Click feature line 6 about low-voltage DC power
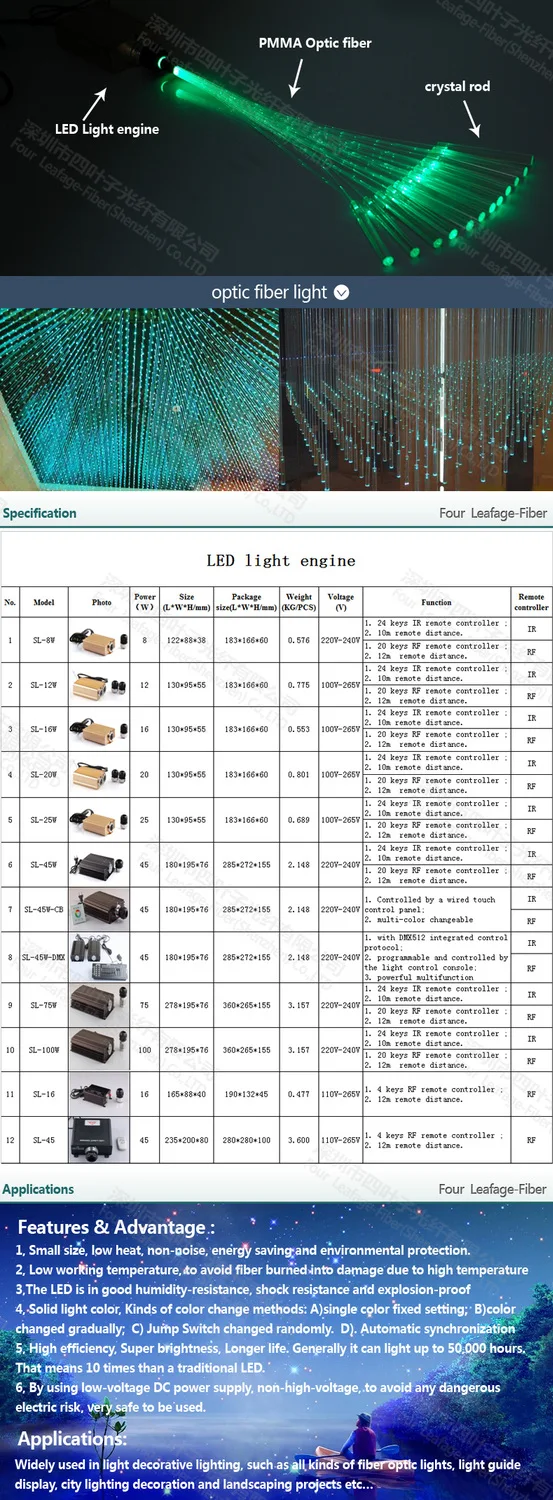The width and height of the screenshot is (553, 1500). tap(258, 1397)
